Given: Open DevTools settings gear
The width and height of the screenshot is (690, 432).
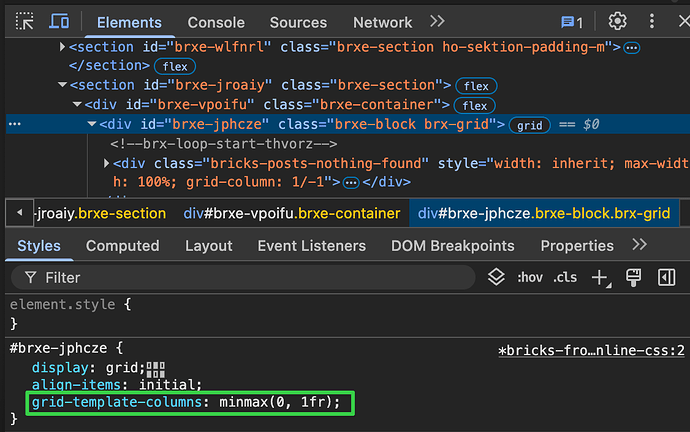Looking at the screenshot, I should [617, 21].
